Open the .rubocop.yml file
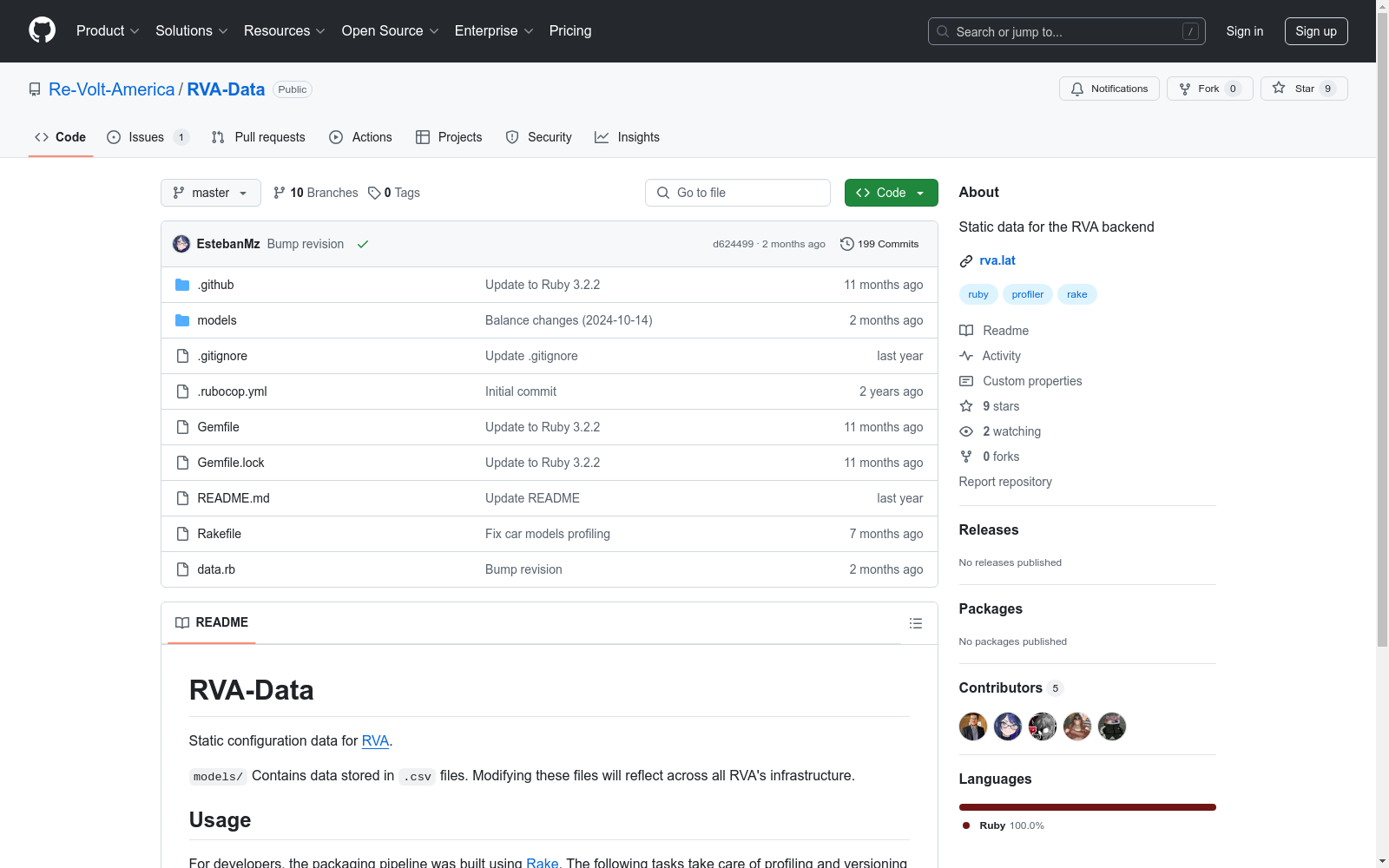Viewport: 1389px width, 868px height. [232, 391]
